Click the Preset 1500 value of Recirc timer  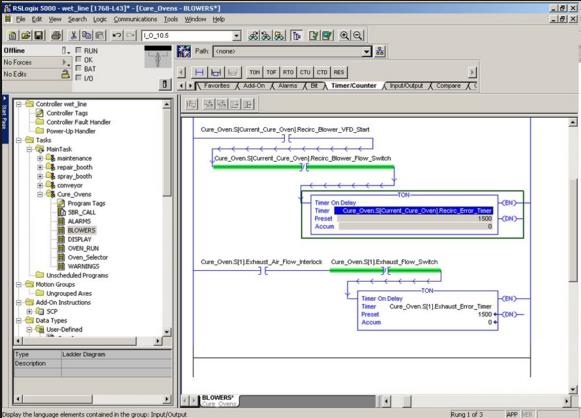click(x=415, y=219)
